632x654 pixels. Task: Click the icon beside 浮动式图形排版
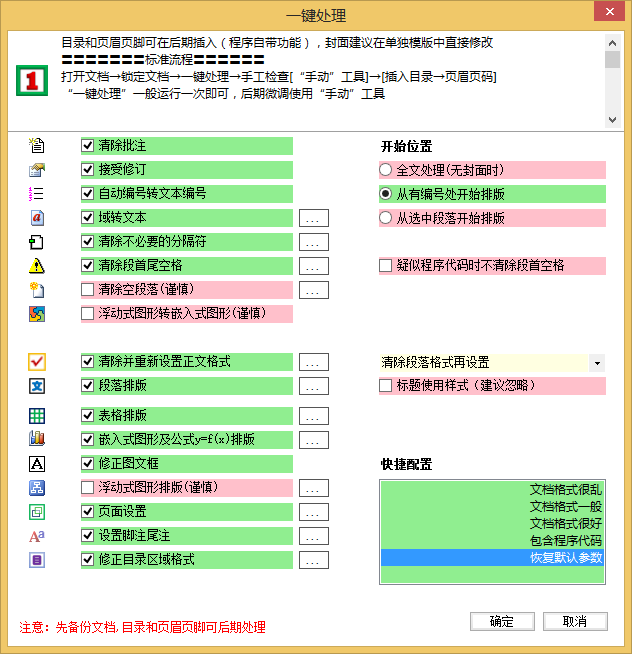(37, 488)
